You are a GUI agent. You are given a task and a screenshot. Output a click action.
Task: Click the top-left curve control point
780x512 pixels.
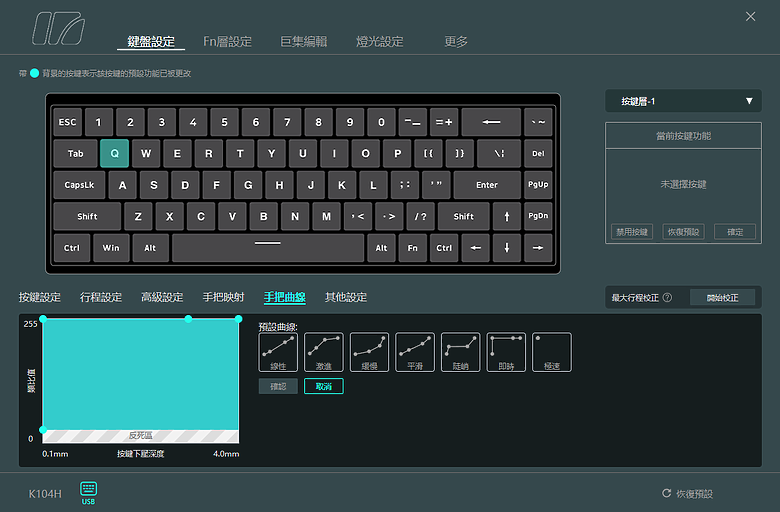pos(43,318)
